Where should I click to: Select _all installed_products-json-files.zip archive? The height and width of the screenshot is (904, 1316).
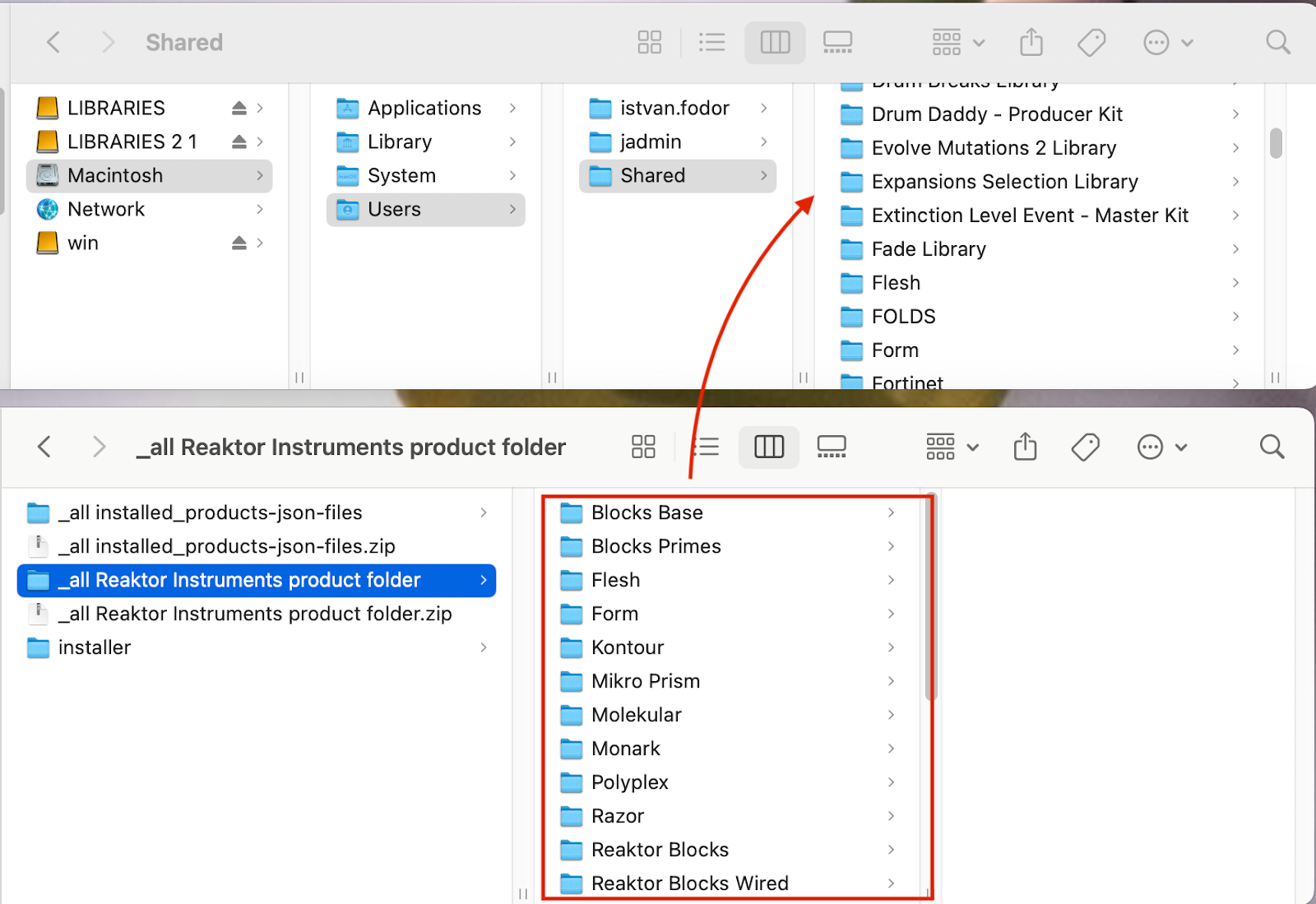257,546
